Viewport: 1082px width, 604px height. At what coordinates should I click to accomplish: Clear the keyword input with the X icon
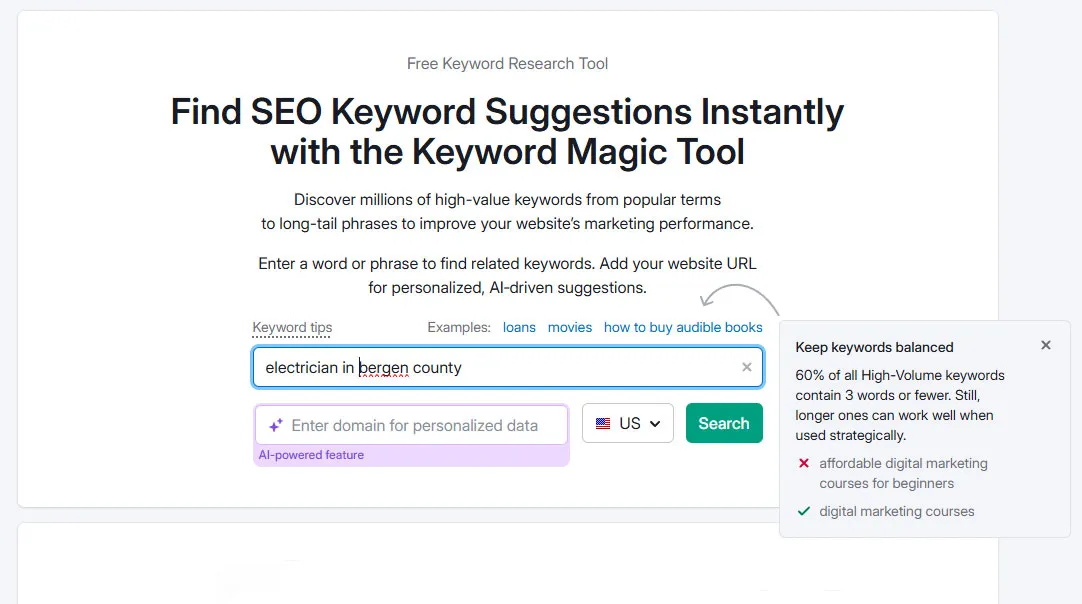pyautogui.click(x=746, y=367)
